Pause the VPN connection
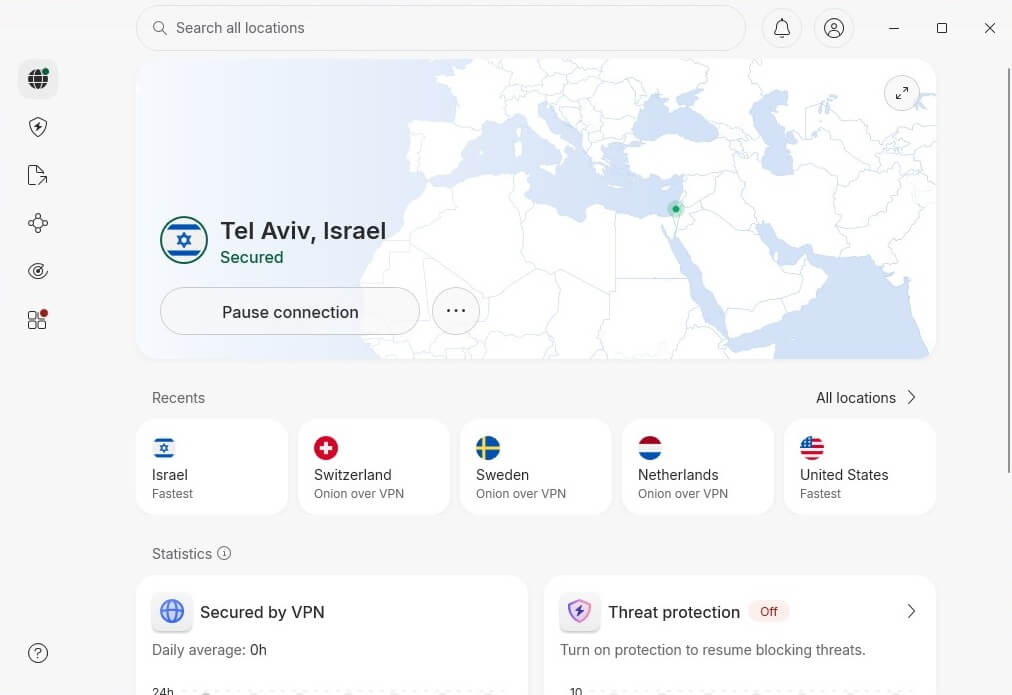 point(290,311)
